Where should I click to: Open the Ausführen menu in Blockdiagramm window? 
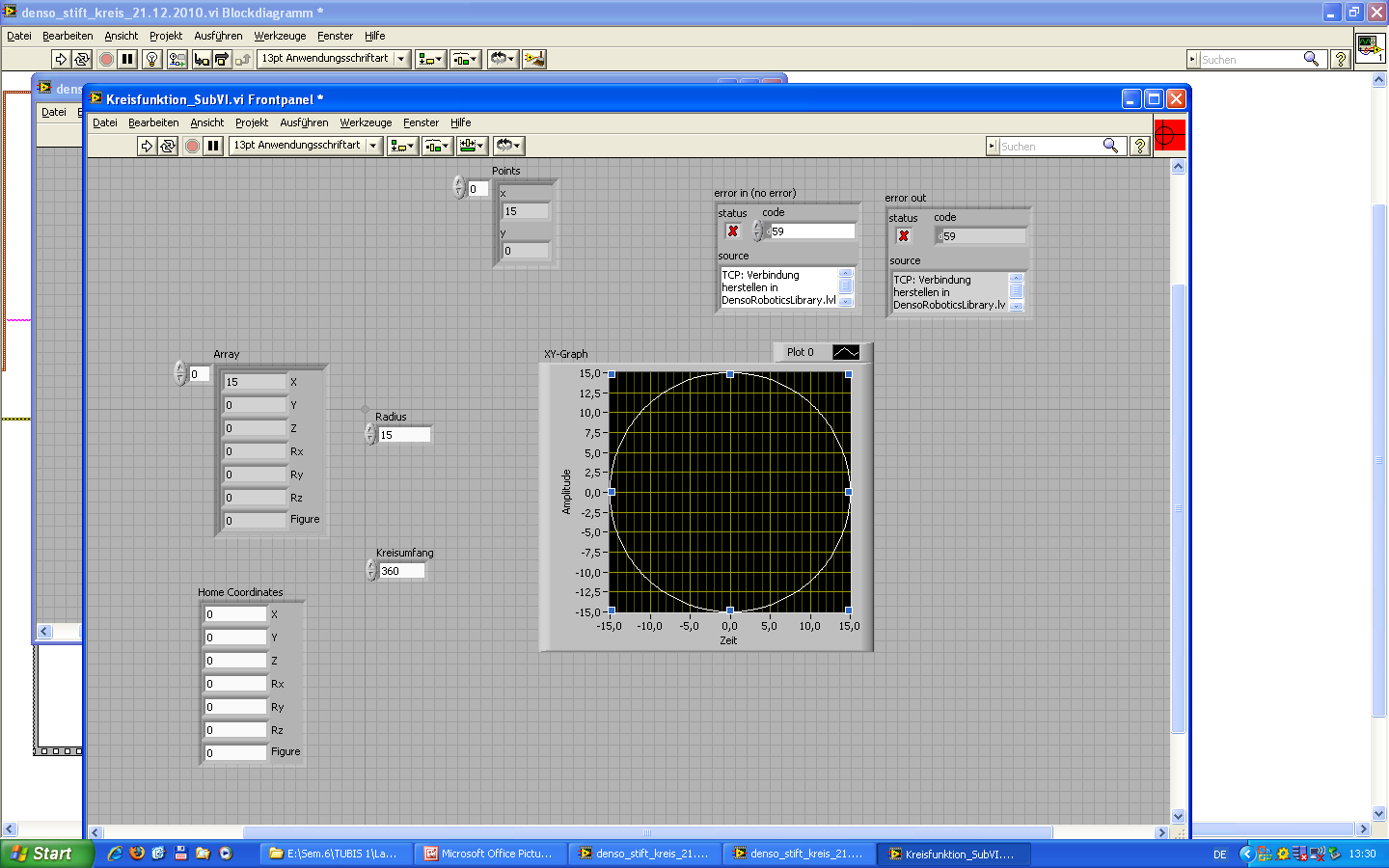tap(218, 36)
